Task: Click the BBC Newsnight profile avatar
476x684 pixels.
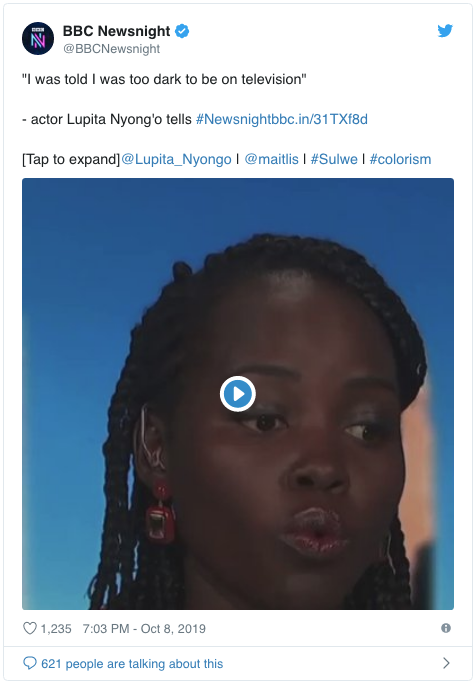Action: click(x=38, y=38)
